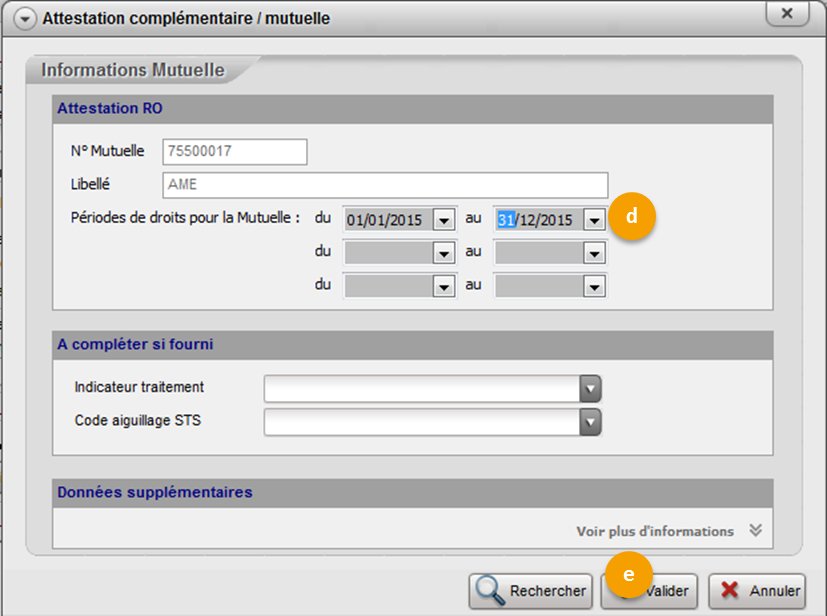Expand second row "au" date picker arrow
The width and height of the screenshot is (827, 616).
[595, 254]
